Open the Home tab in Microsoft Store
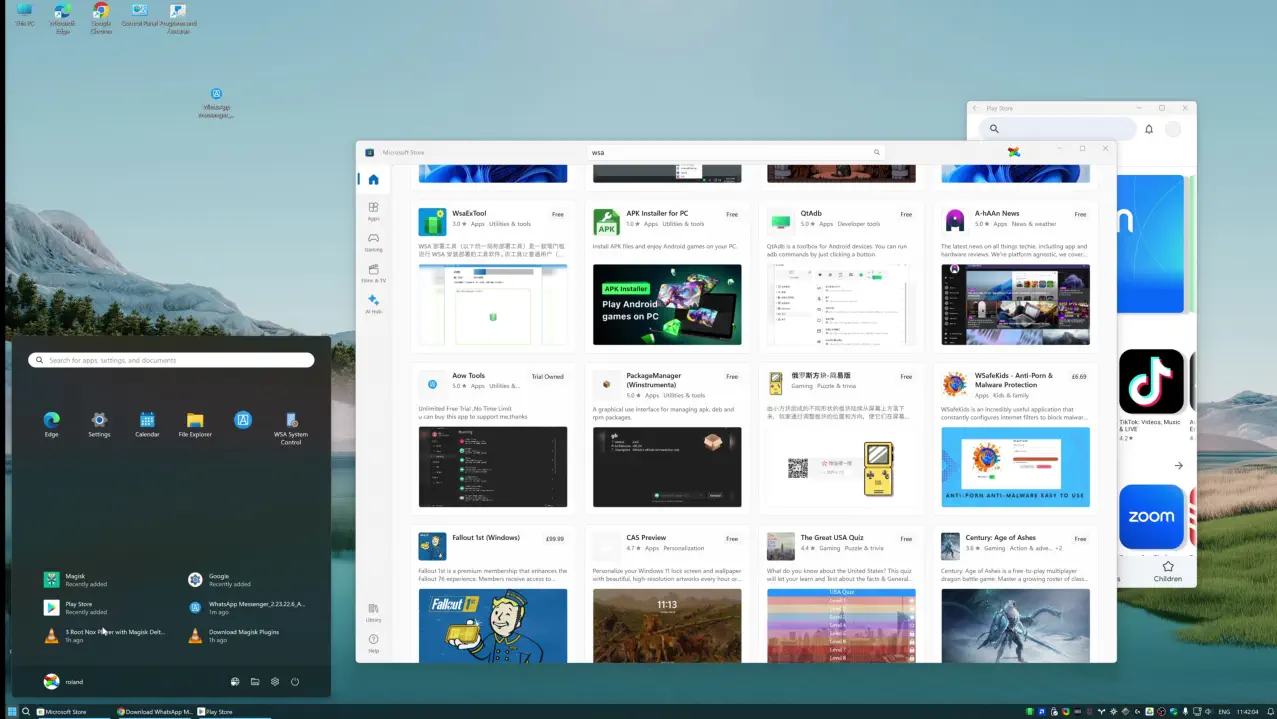Image resolution: width=1277 pixels, height=719 pixels. (x=373, y=180)
